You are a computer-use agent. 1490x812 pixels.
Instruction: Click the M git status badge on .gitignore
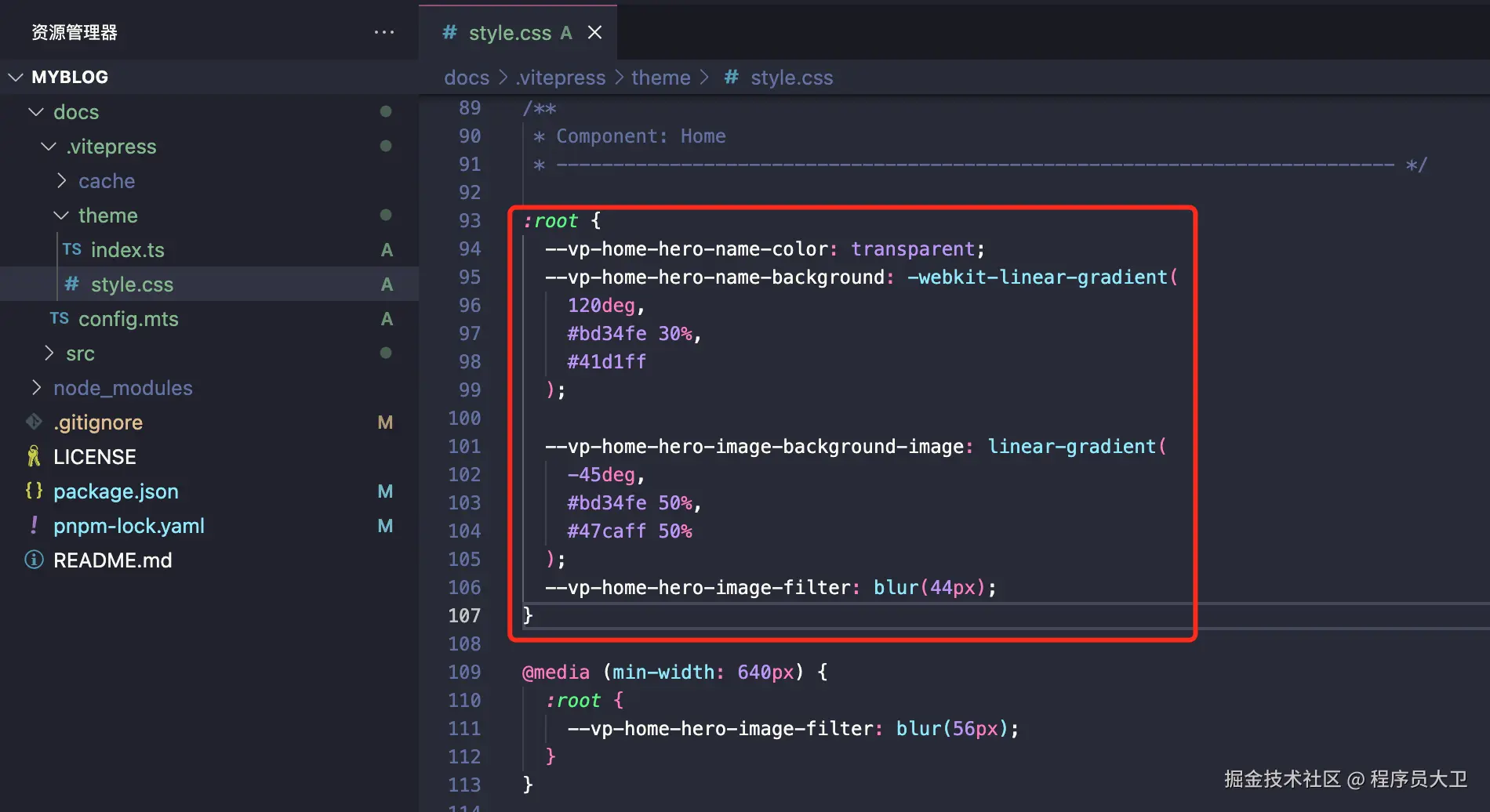pos(385,422)
